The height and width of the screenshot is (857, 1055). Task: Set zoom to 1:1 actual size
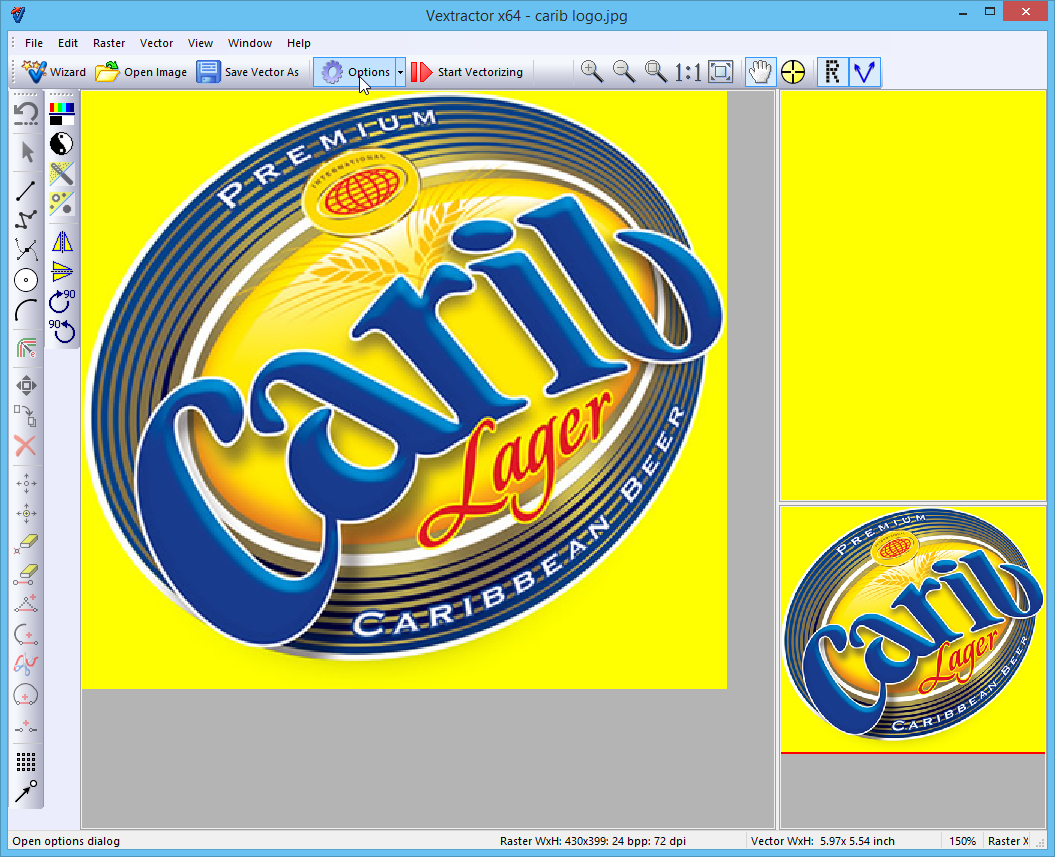[x=687, y=71]
